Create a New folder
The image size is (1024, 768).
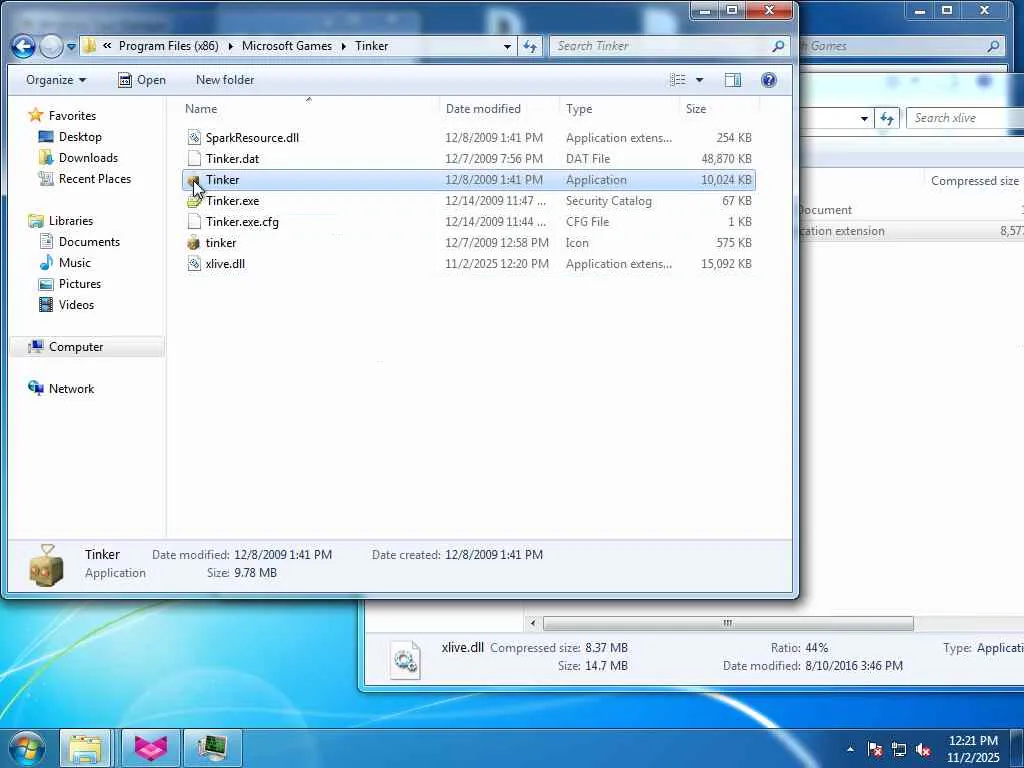(x=225, y=80)
